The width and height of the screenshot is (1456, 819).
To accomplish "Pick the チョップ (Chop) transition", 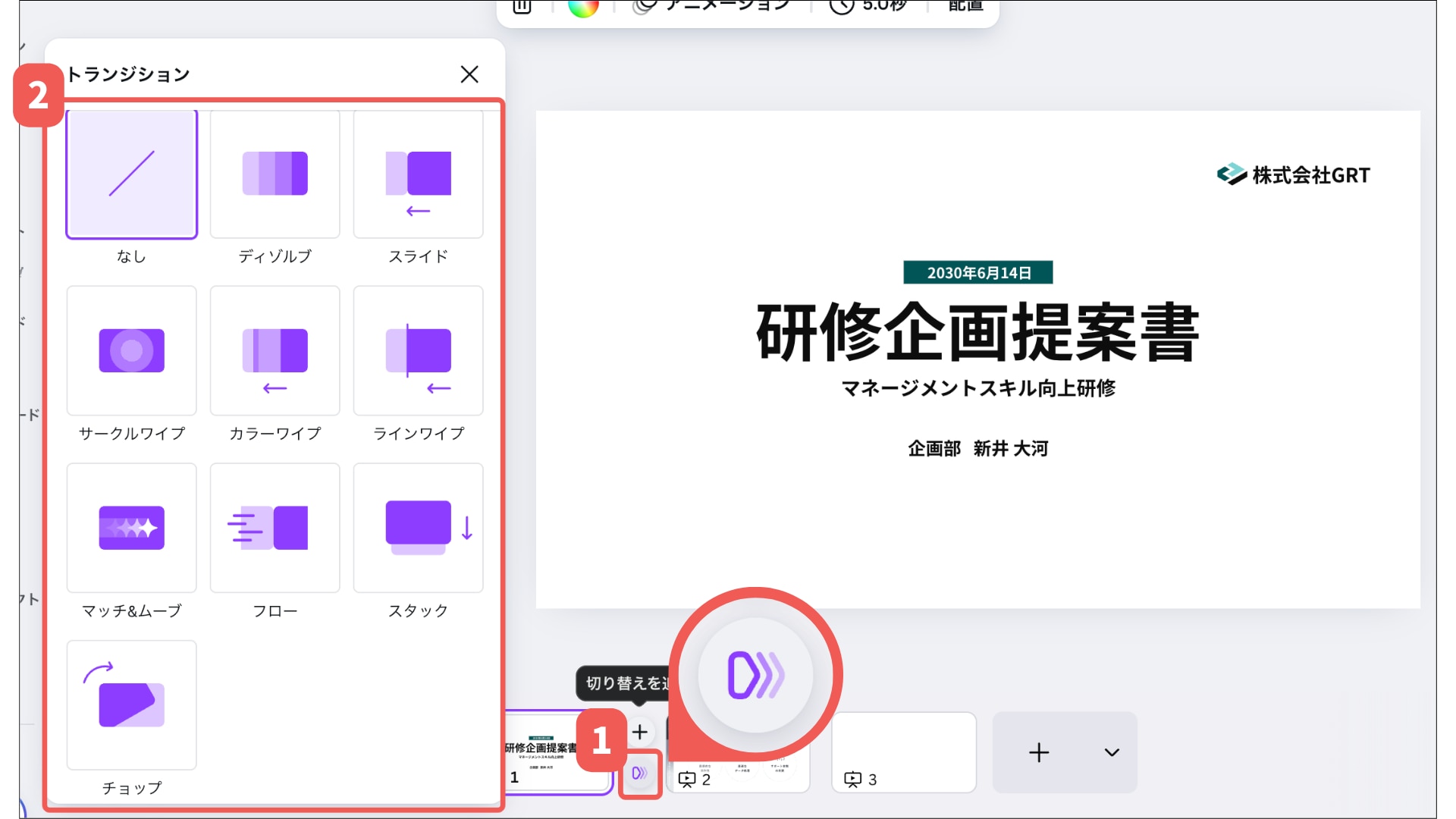I will coord(131,705).
